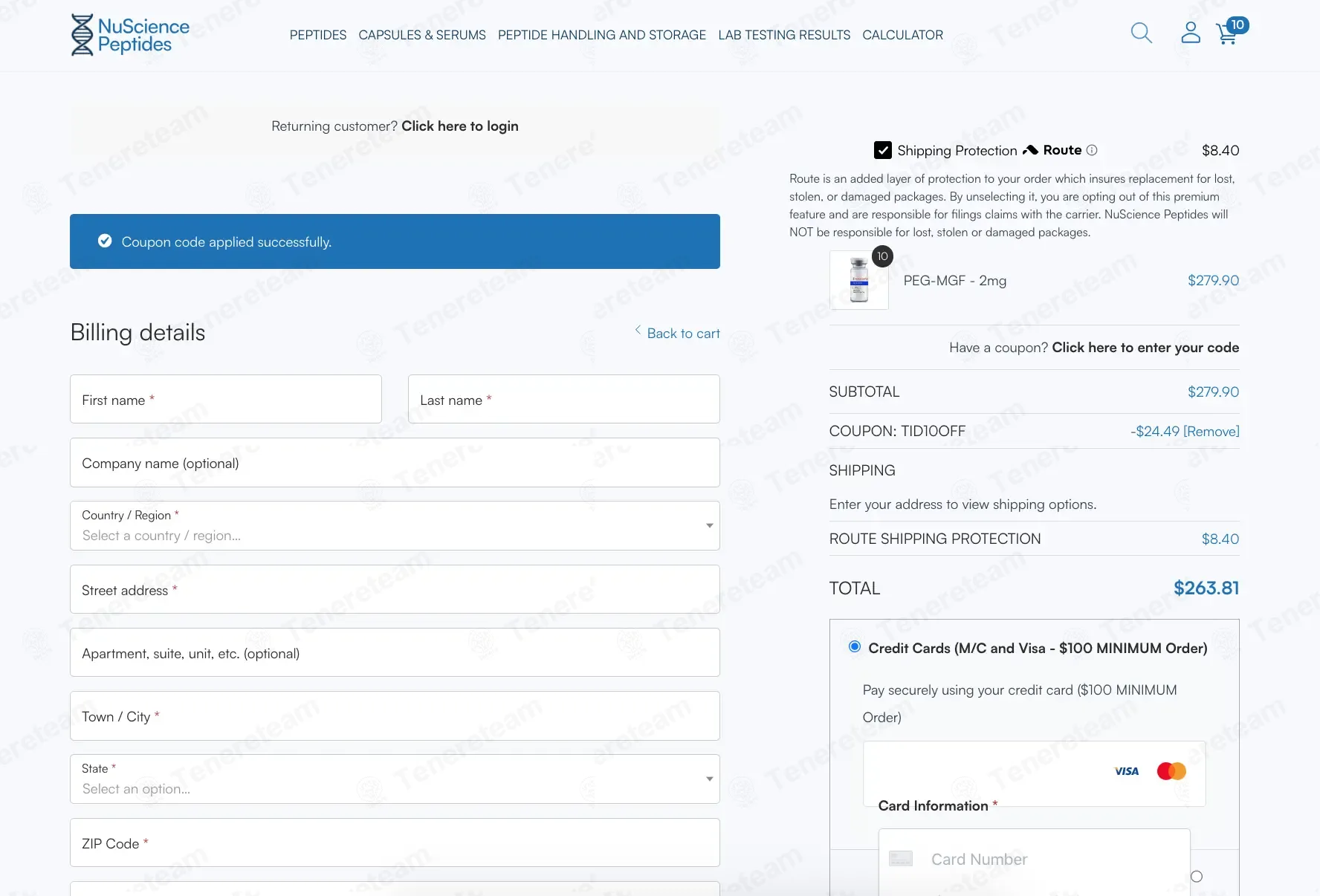Go Back to cart
Image resolution: width=1320 pixels, height=896 pixels.
pos(677,333)
